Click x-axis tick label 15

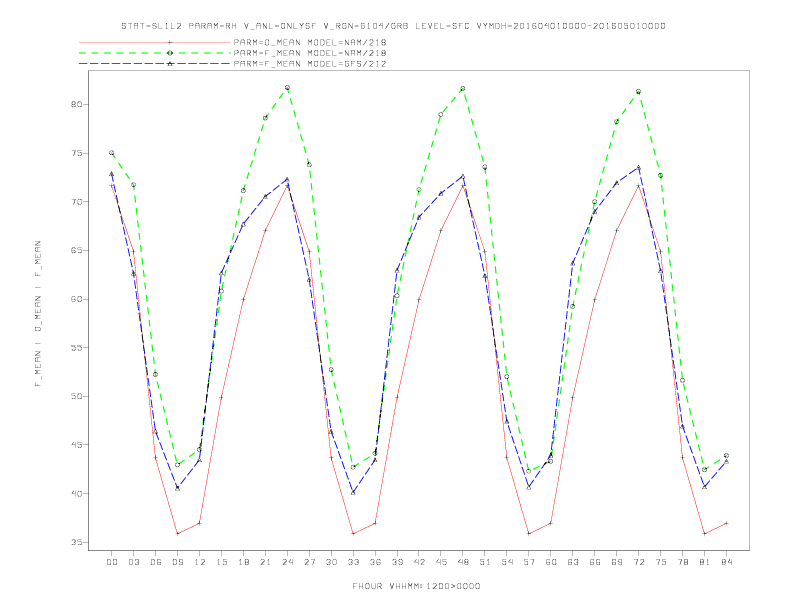222,562
